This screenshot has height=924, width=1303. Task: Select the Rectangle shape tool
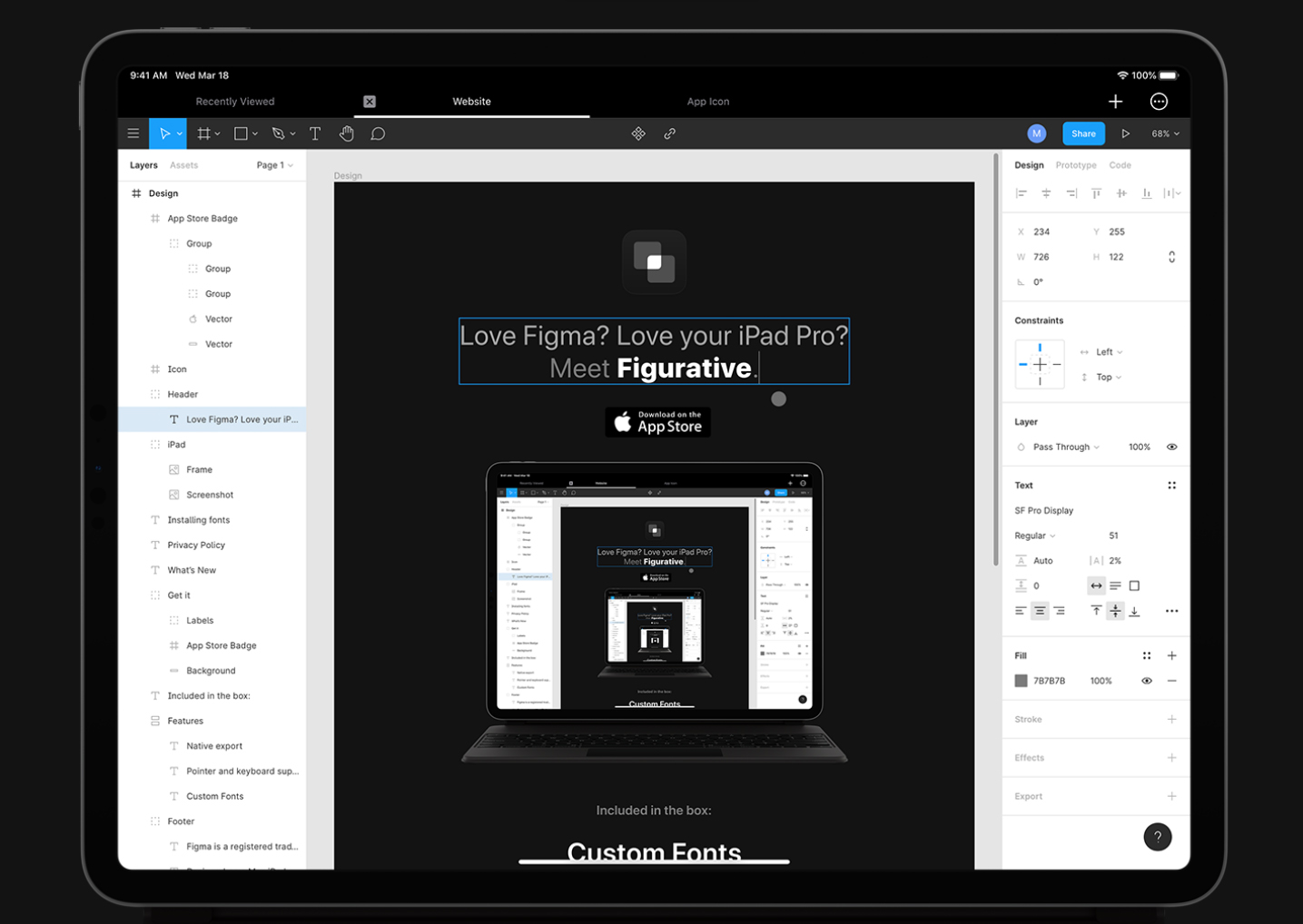tap(241, 133)
